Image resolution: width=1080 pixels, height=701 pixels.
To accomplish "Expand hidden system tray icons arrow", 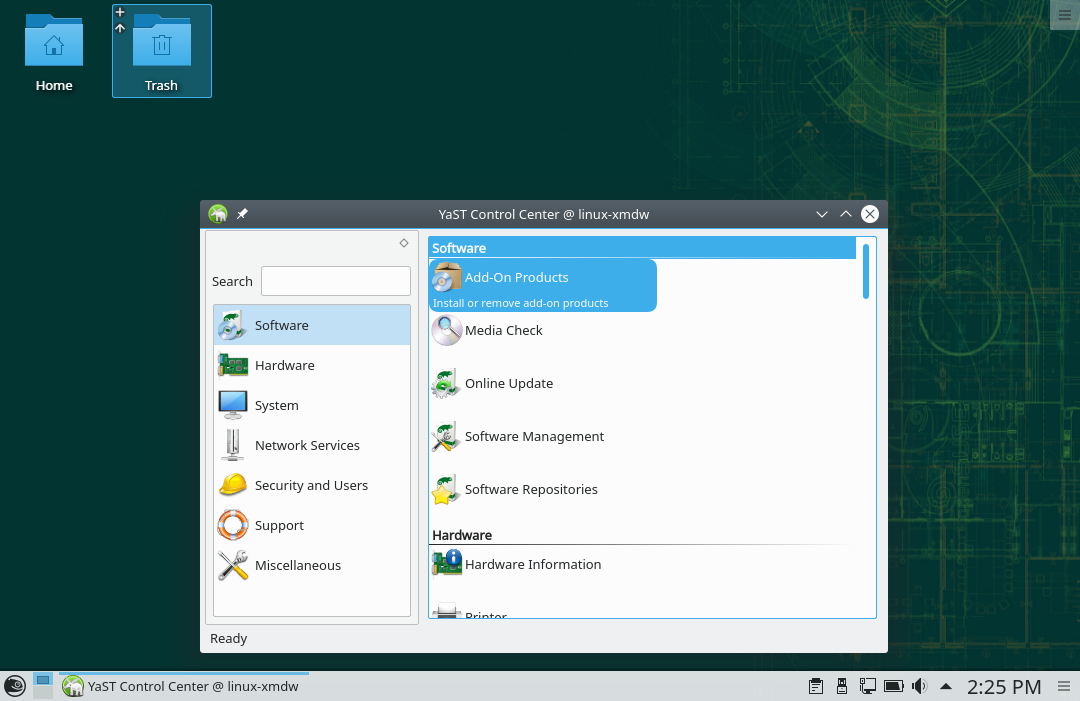I will click(945, 687).
